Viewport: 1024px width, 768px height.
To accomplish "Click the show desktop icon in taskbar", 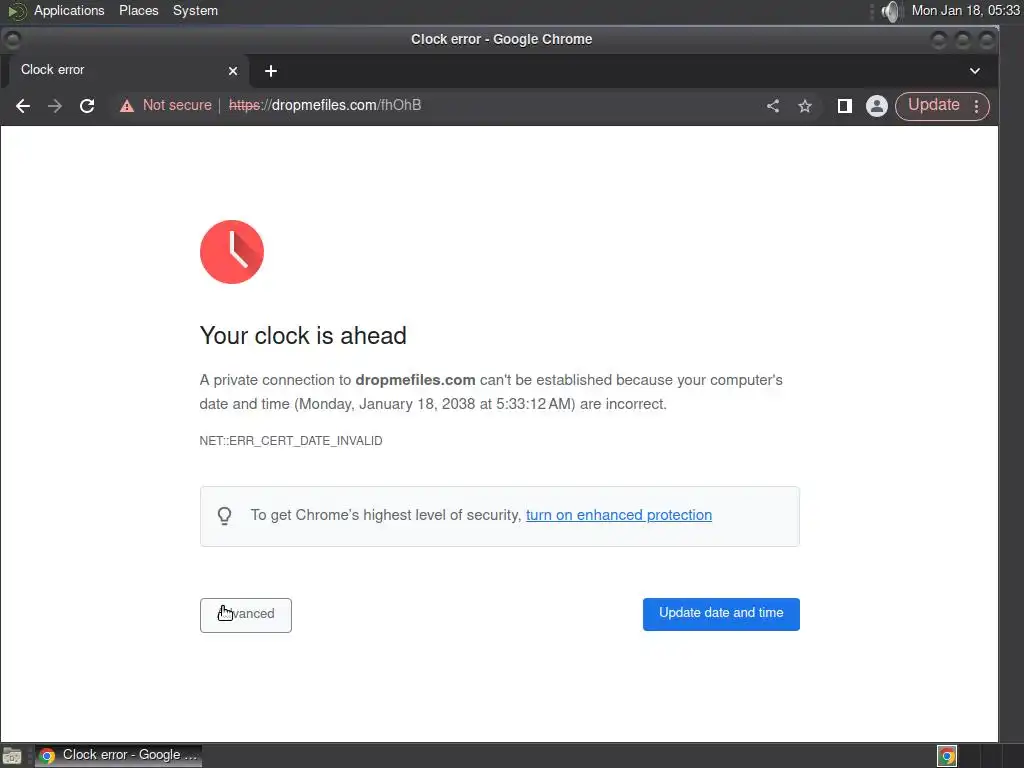I will pos(12,756).
